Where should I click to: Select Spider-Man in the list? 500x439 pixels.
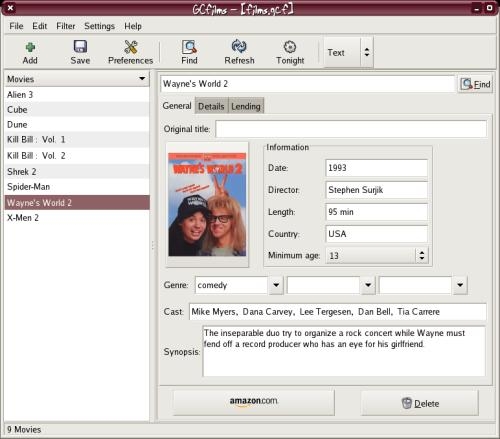tap(77, 187)
